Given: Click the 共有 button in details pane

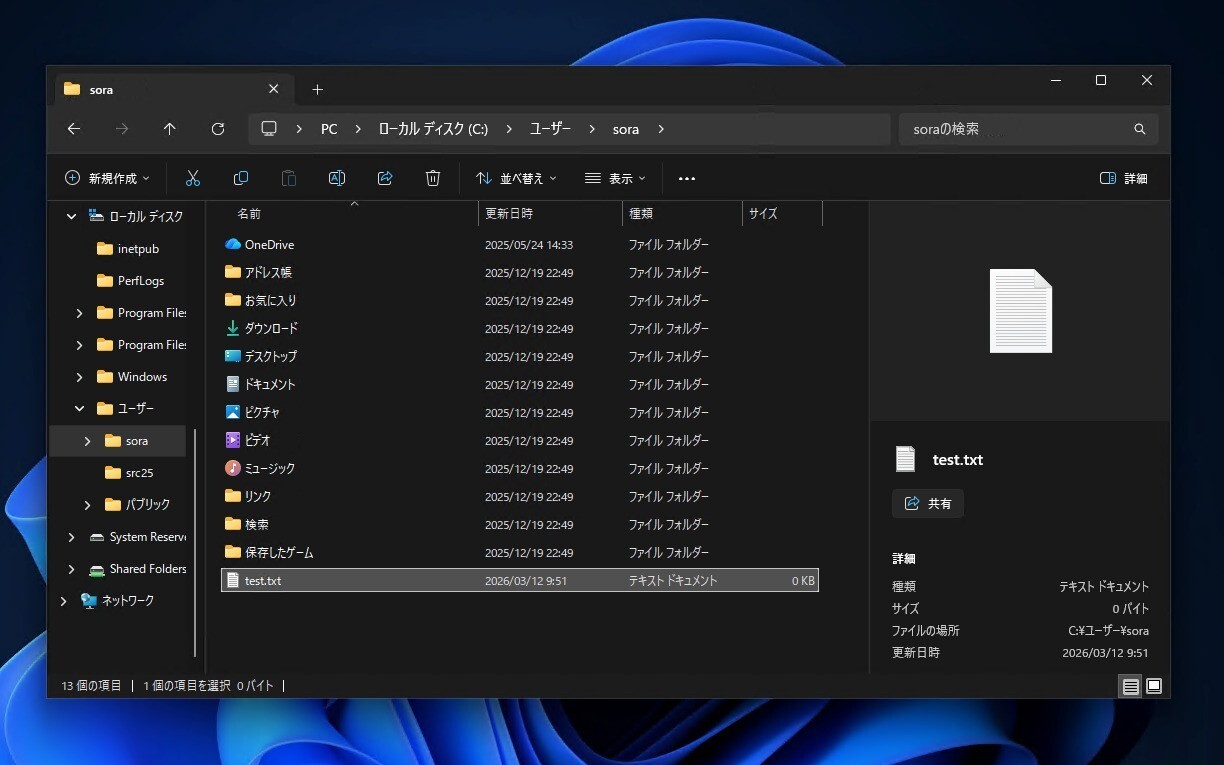Looking at the screenshot, I should [928, 504].
